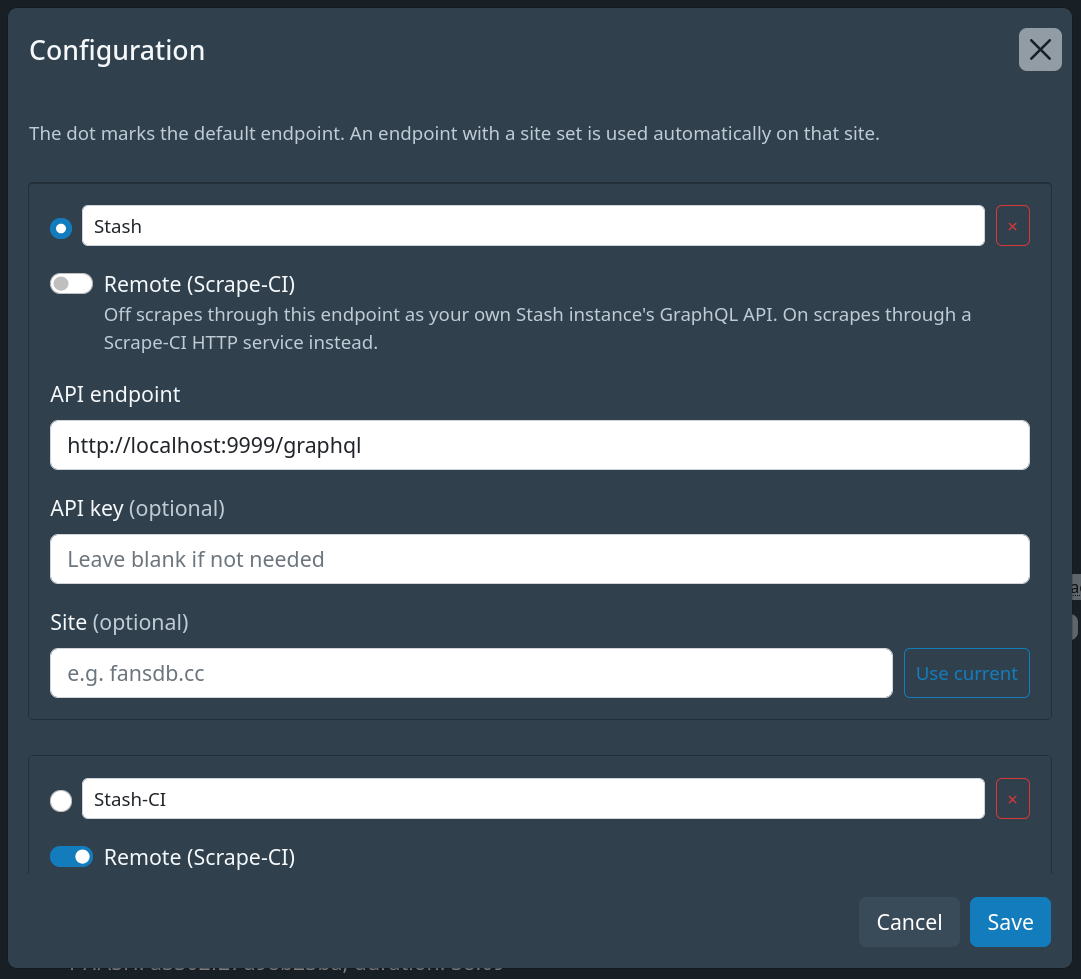Close the Configuration dialog with the X

pos(1040,50)
